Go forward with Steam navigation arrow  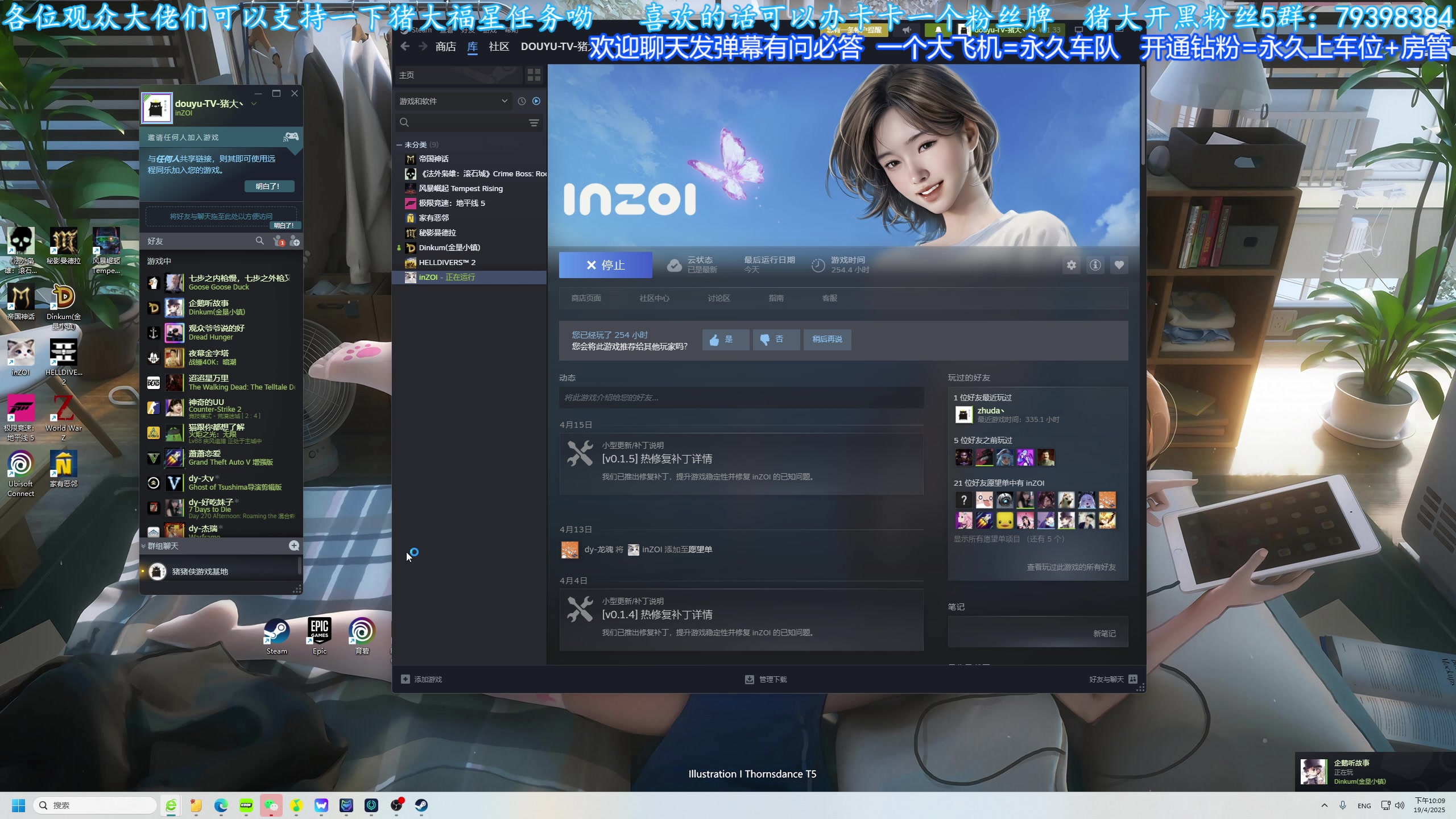(423, 47)
